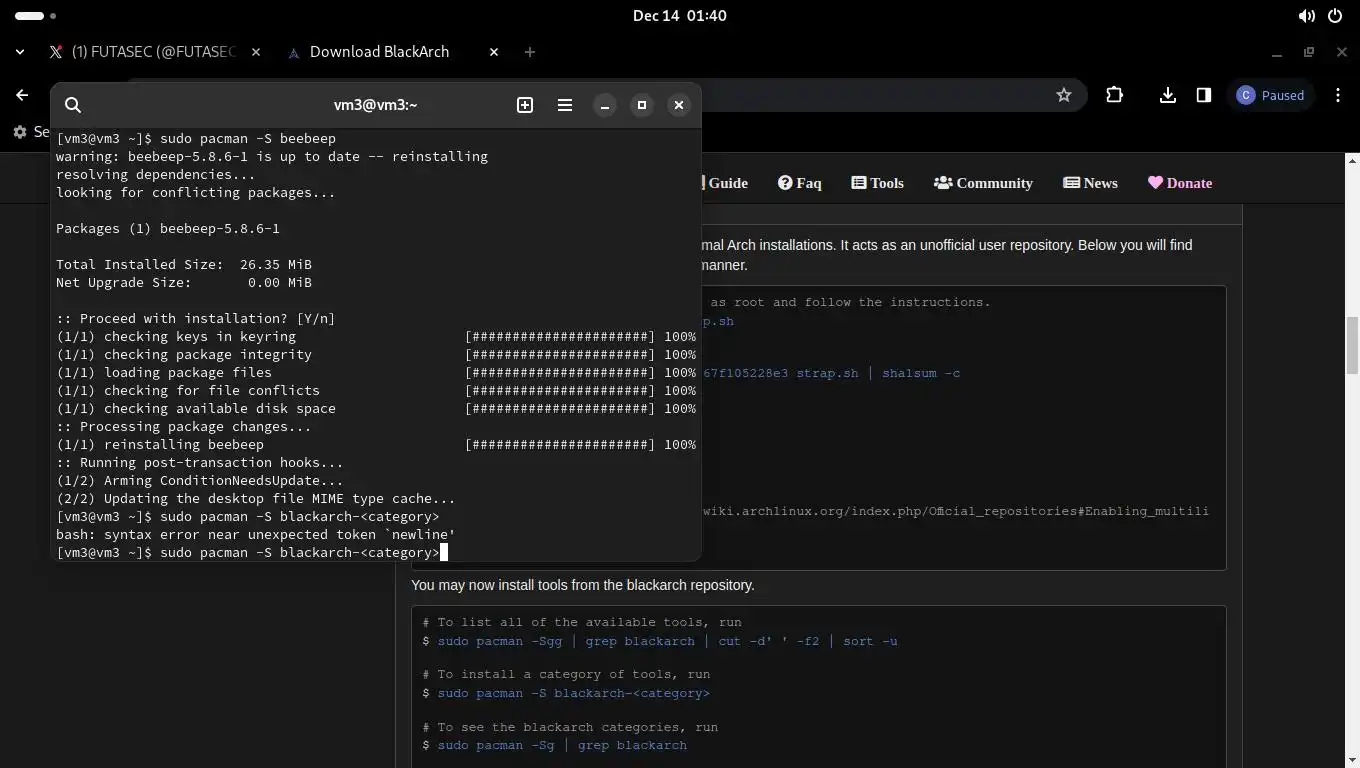
Task: Click the archlinux wiki URL text
Action: (x=956, y=511)
